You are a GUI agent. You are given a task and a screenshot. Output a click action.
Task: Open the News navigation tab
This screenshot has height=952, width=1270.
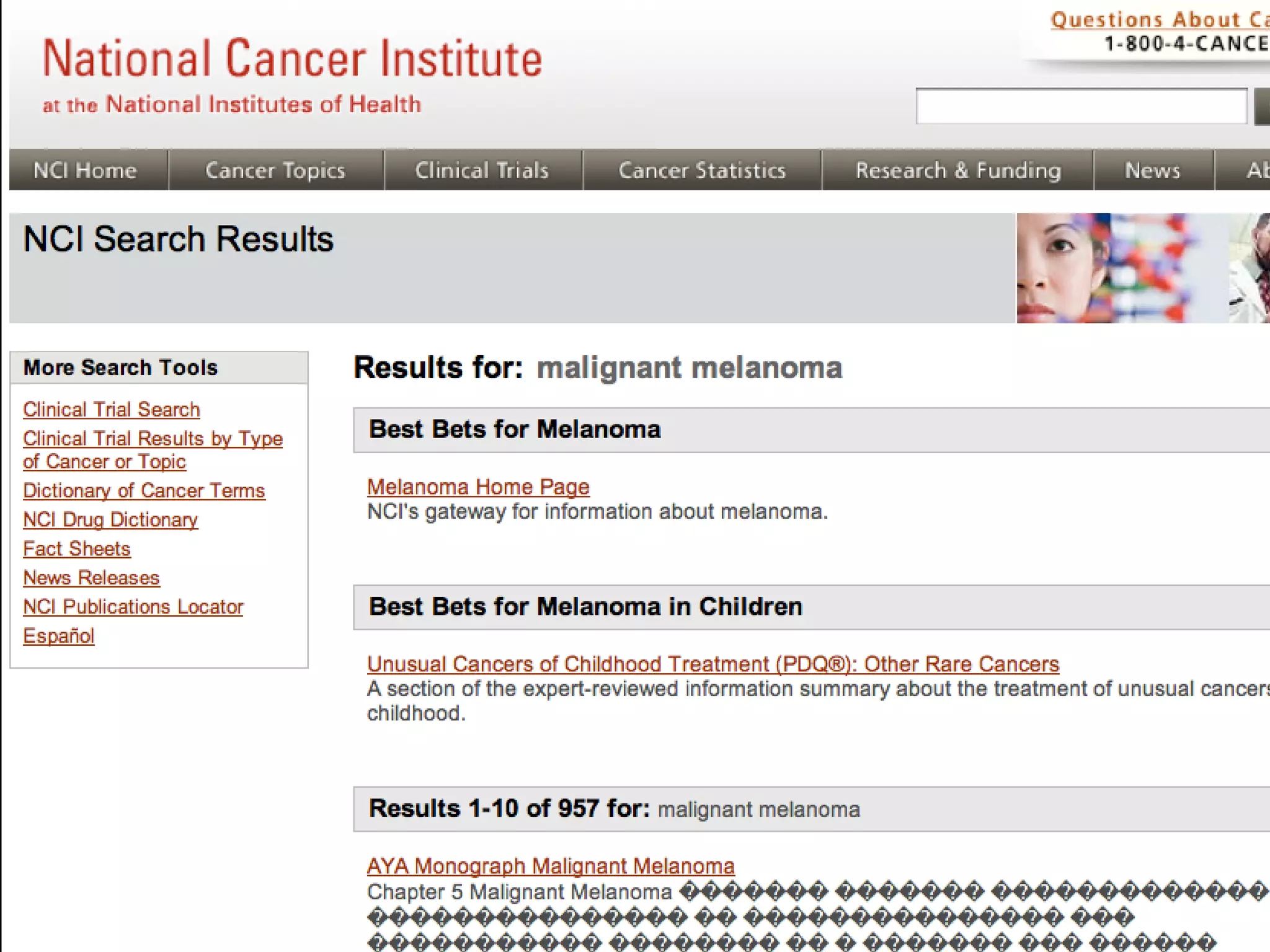pos(1152,170)
